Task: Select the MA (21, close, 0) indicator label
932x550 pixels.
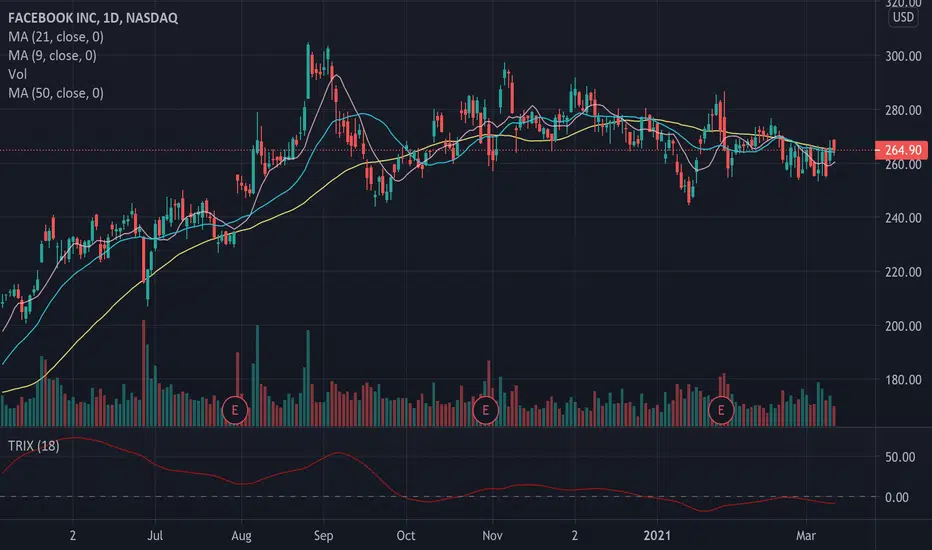Action: (x=56, y=37)
